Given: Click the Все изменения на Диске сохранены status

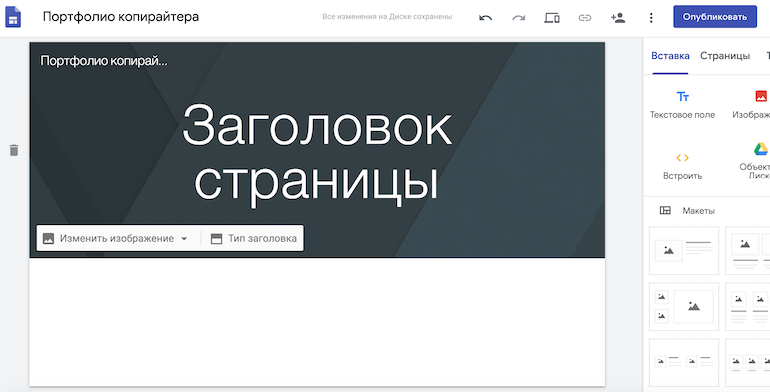Looking at the screenshot, I should point(387,17).
